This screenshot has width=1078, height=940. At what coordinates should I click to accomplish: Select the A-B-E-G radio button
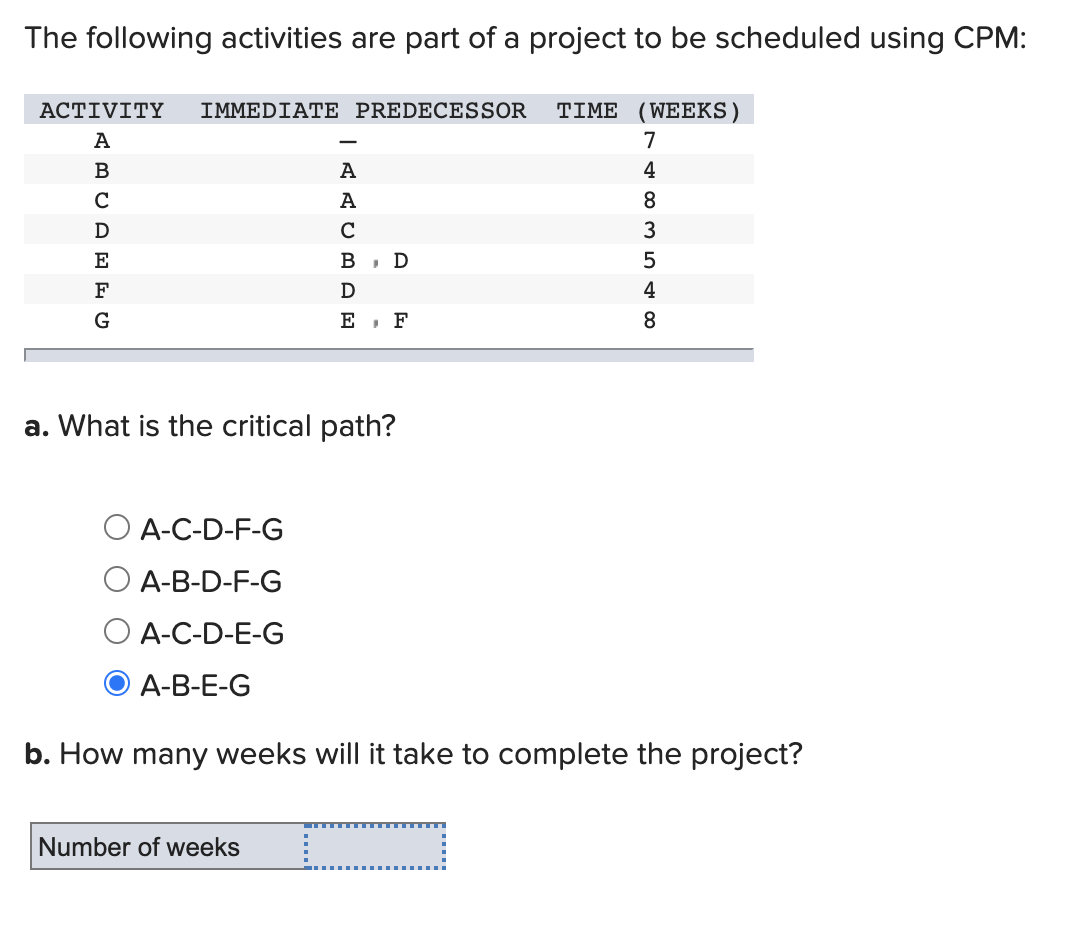click(117, 682)
